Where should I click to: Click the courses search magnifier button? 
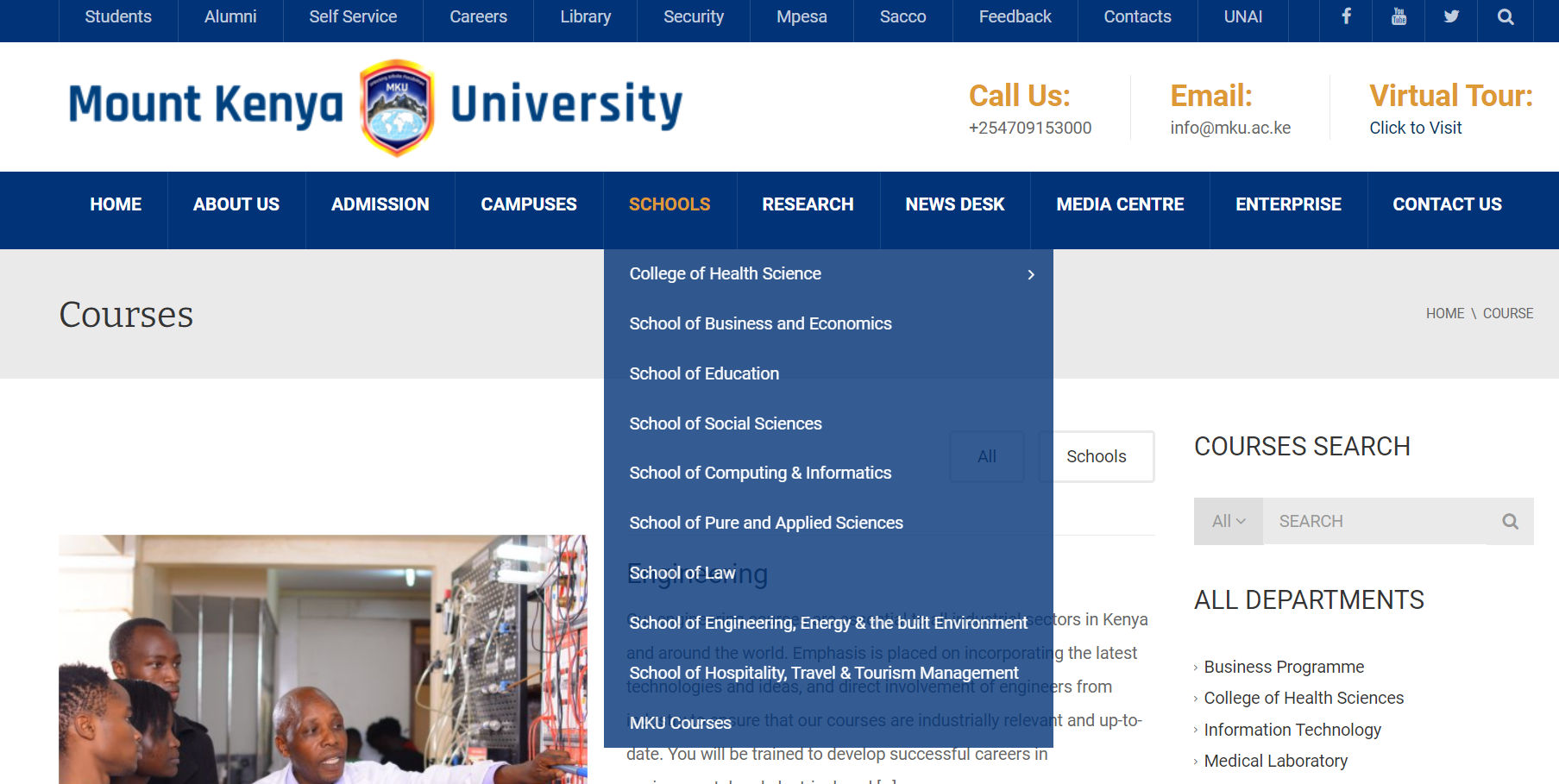1510,521
